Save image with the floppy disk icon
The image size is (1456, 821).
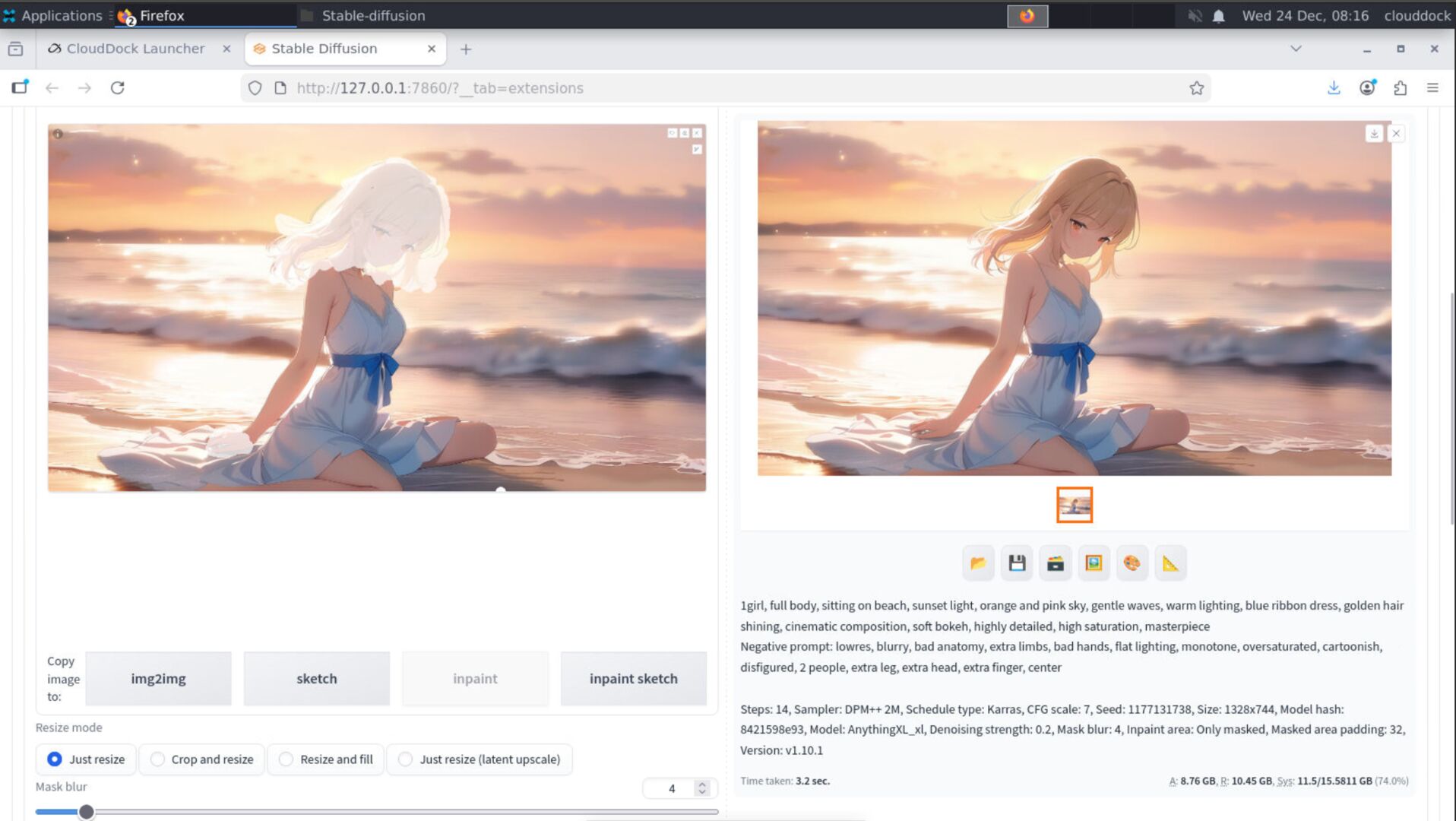(1017, 563)
